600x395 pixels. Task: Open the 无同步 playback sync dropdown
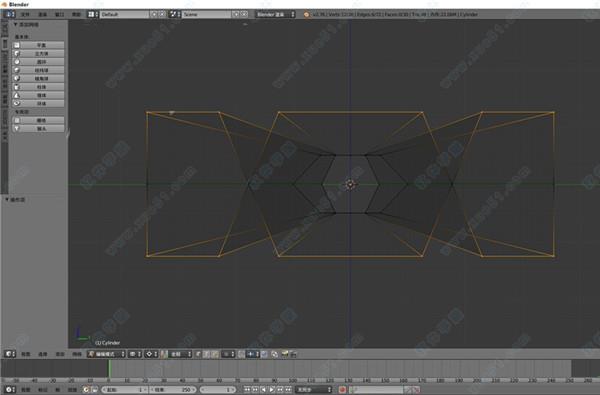[314, 390]
